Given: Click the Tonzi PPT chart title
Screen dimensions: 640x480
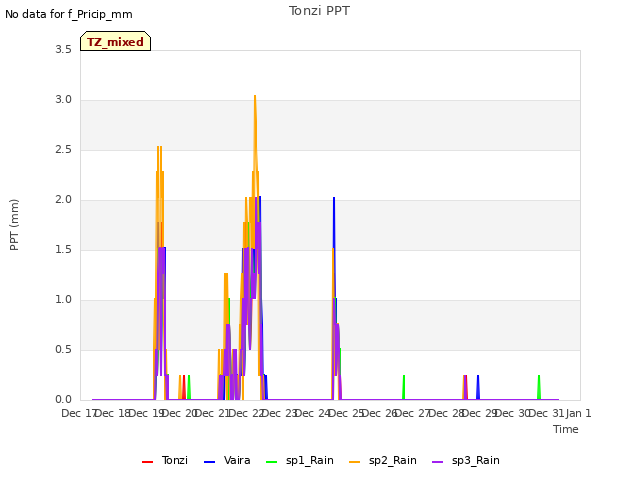Looking at the screenshot, I should 319,11.
